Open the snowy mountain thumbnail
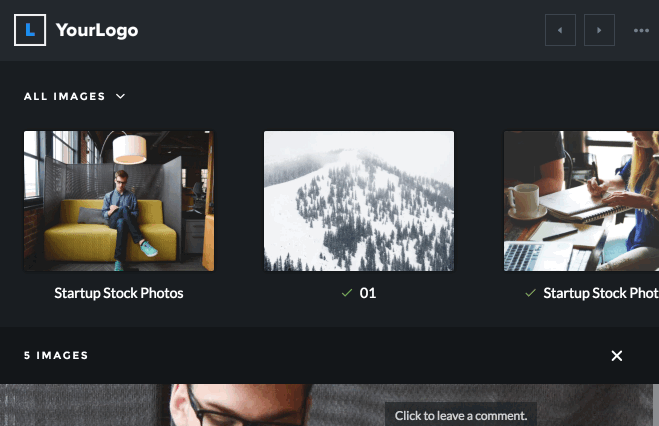 pyautogui.click(x=359, y=201)
